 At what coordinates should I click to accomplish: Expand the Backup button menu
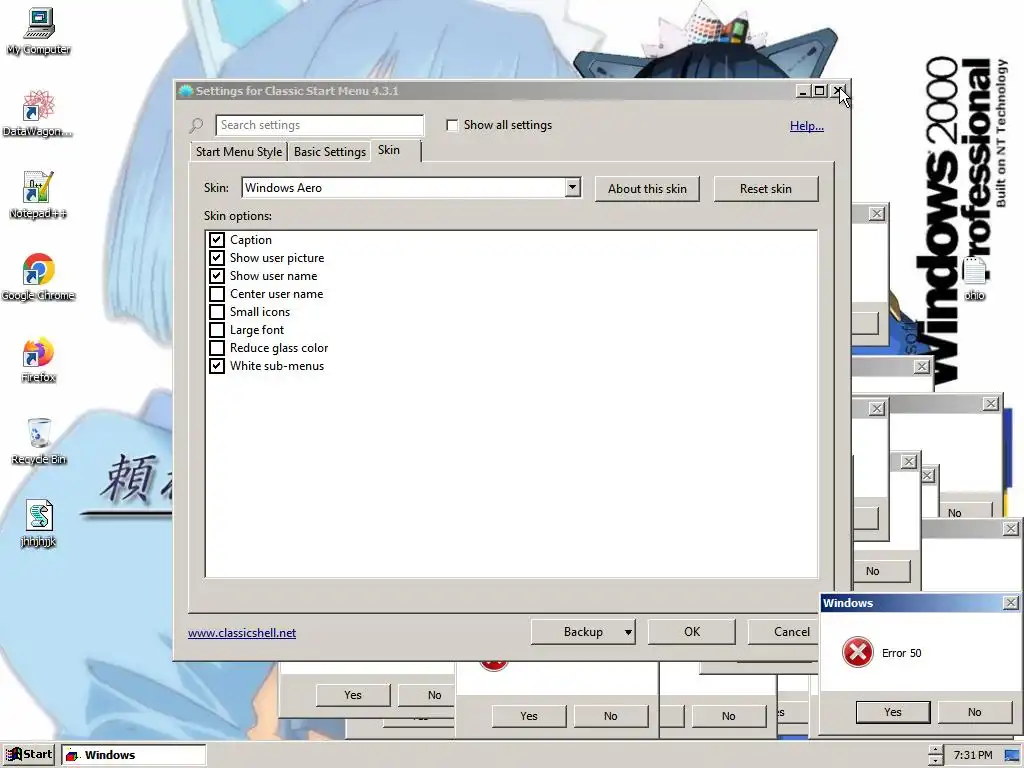[x=628, y=632]
